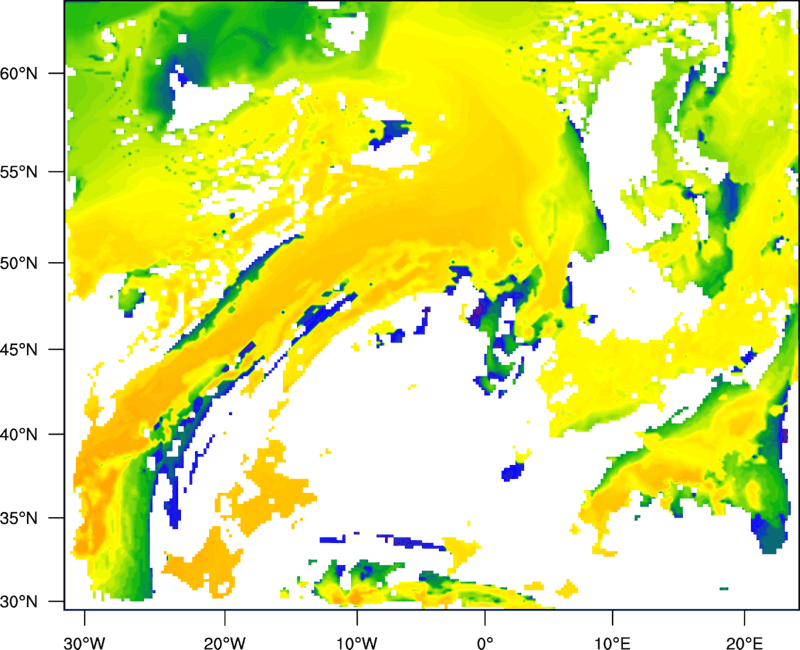Click the 10°W longitude label
The width and height of the screenshot is (800, 650).
pos(357,643)
